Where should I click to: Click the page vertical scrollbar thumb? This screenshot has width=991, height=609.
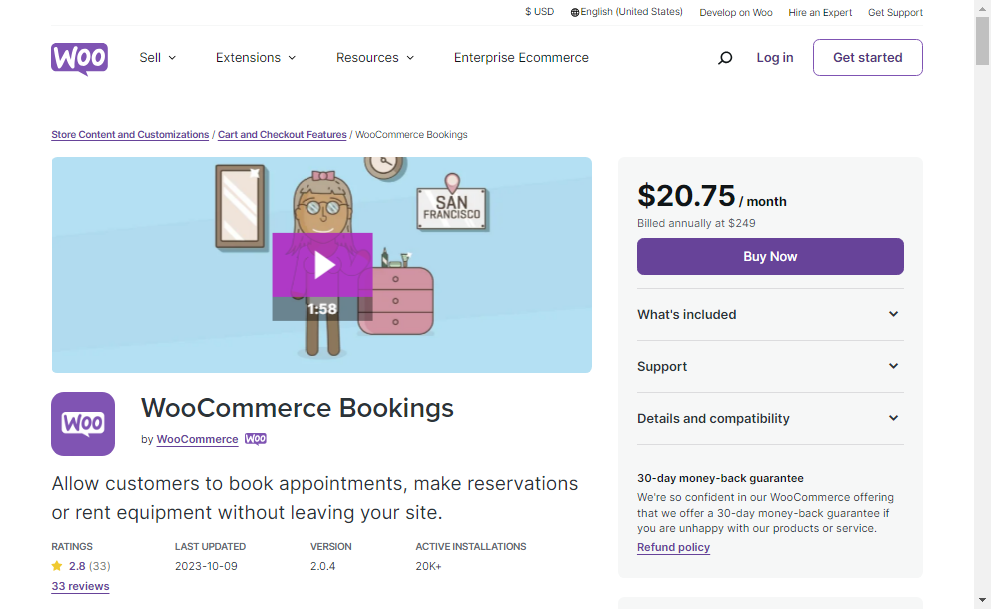point(983,40)
